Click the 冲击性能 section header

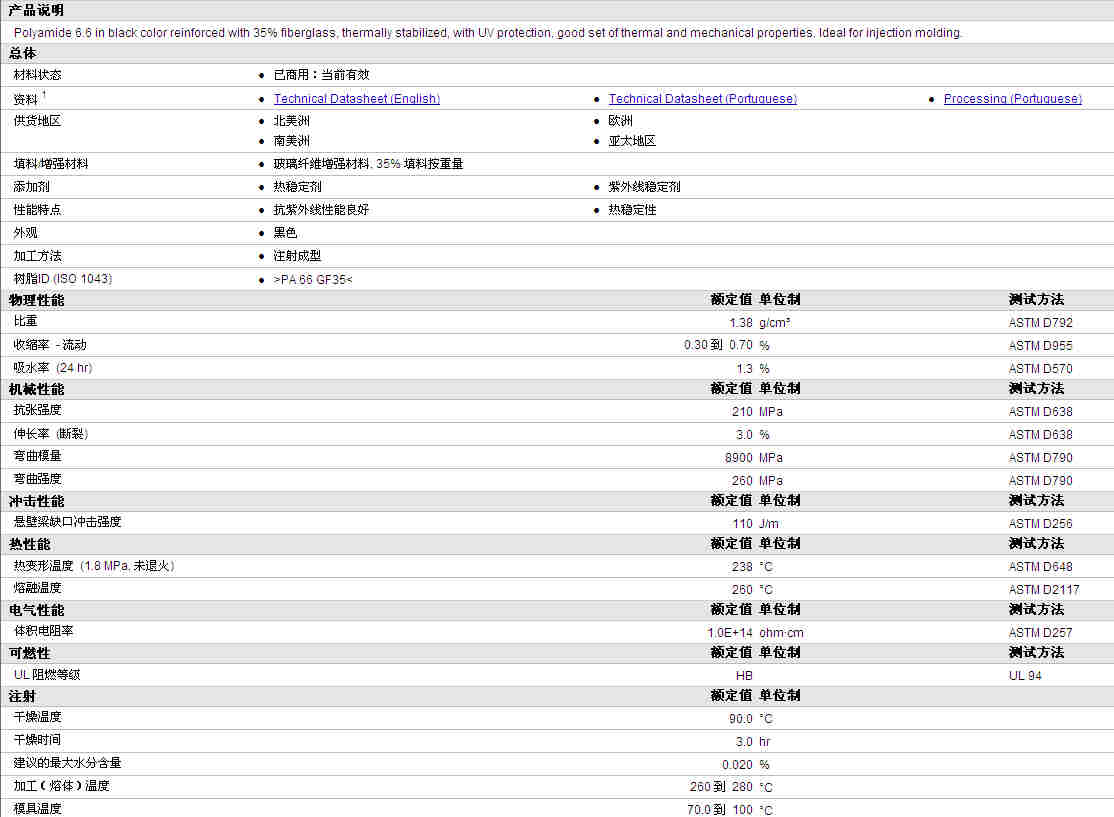pos(36,502)
